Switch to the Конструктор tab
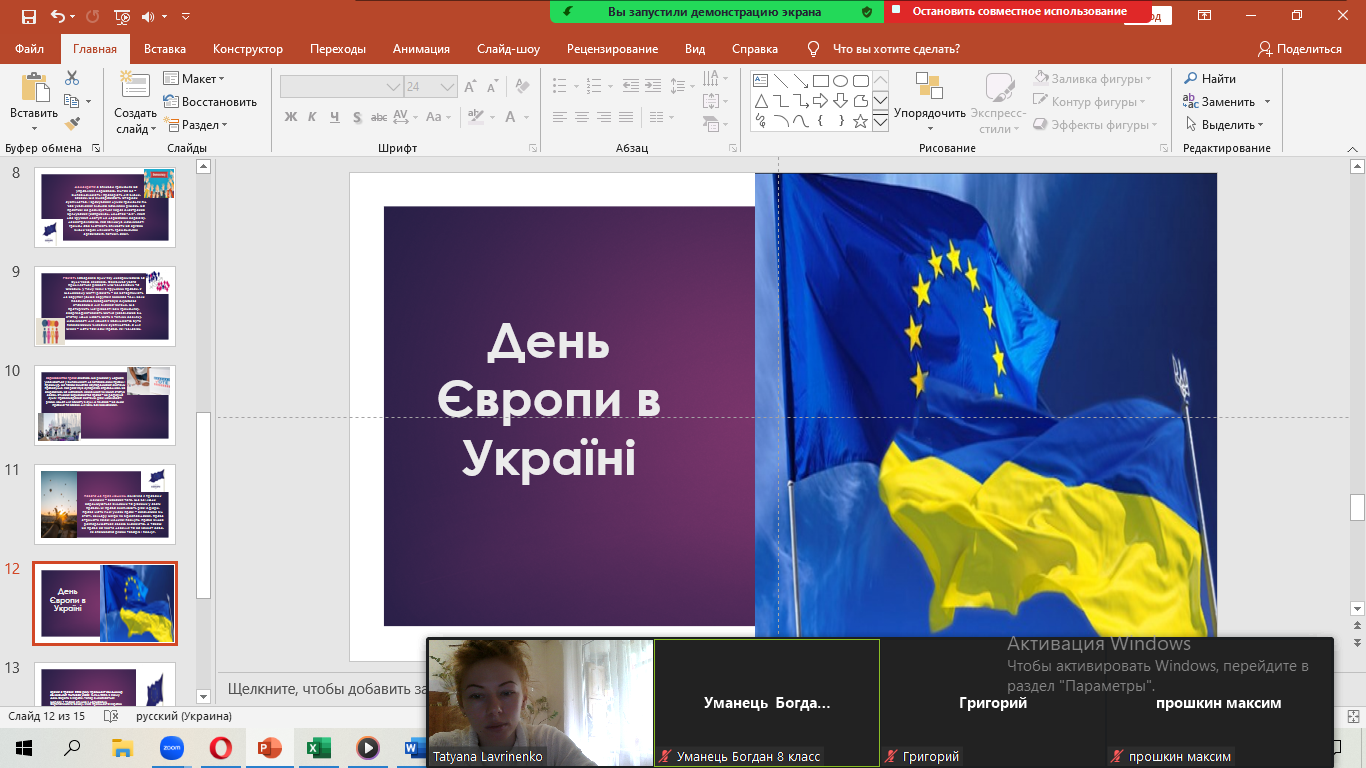Viewport: 1366px width, 768px height. click(x=248, y=49)
